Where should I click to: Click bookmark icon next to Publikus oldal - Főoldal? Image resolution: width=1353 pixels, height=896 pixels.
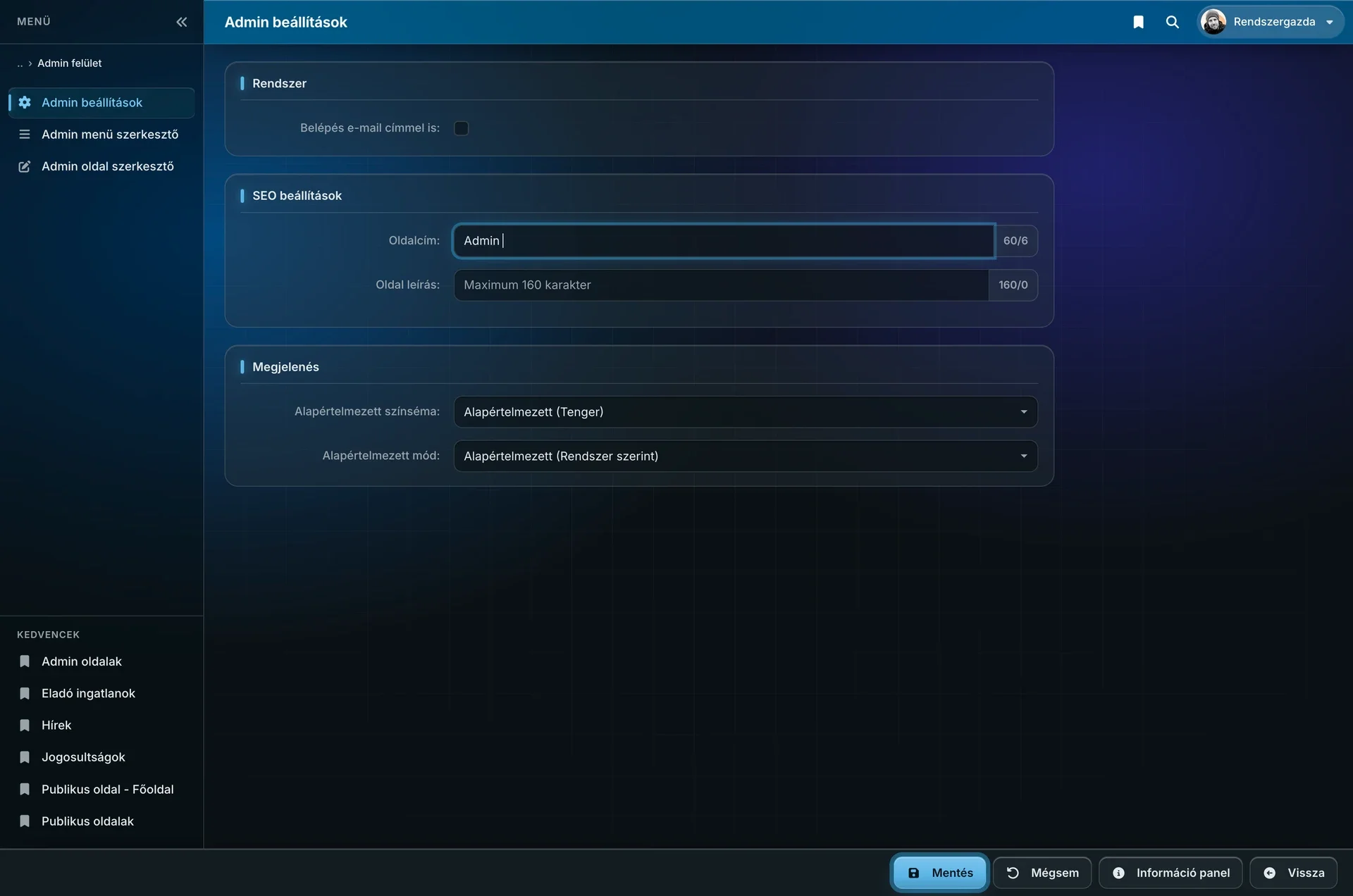25,790
